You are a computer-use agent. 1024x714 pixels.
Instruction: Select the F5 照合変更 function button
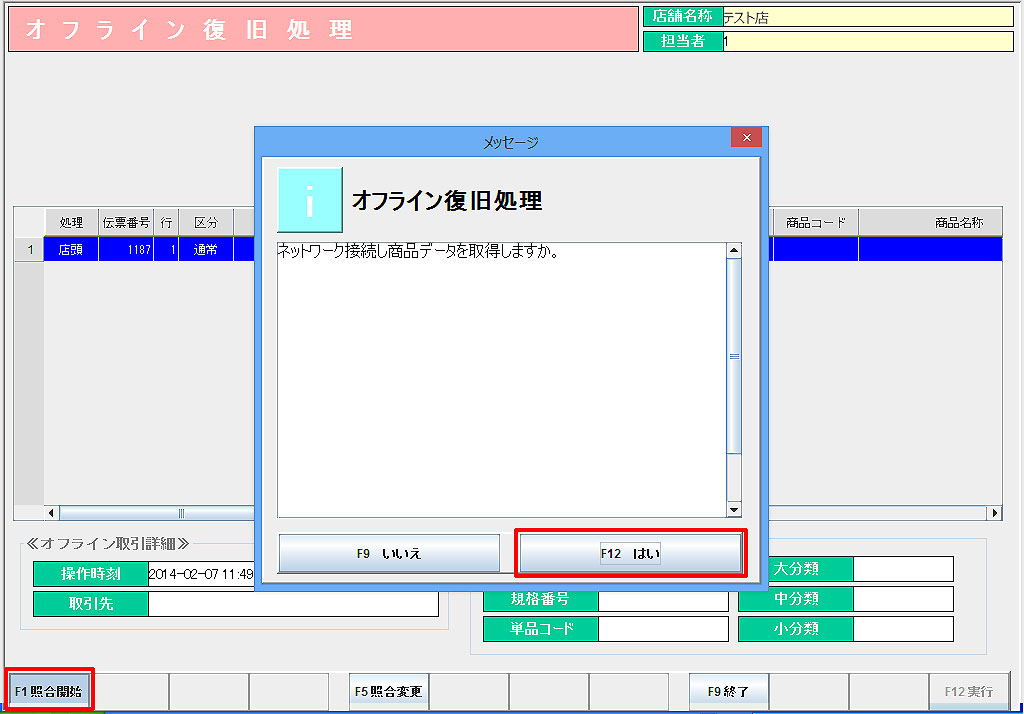[388, 691]
